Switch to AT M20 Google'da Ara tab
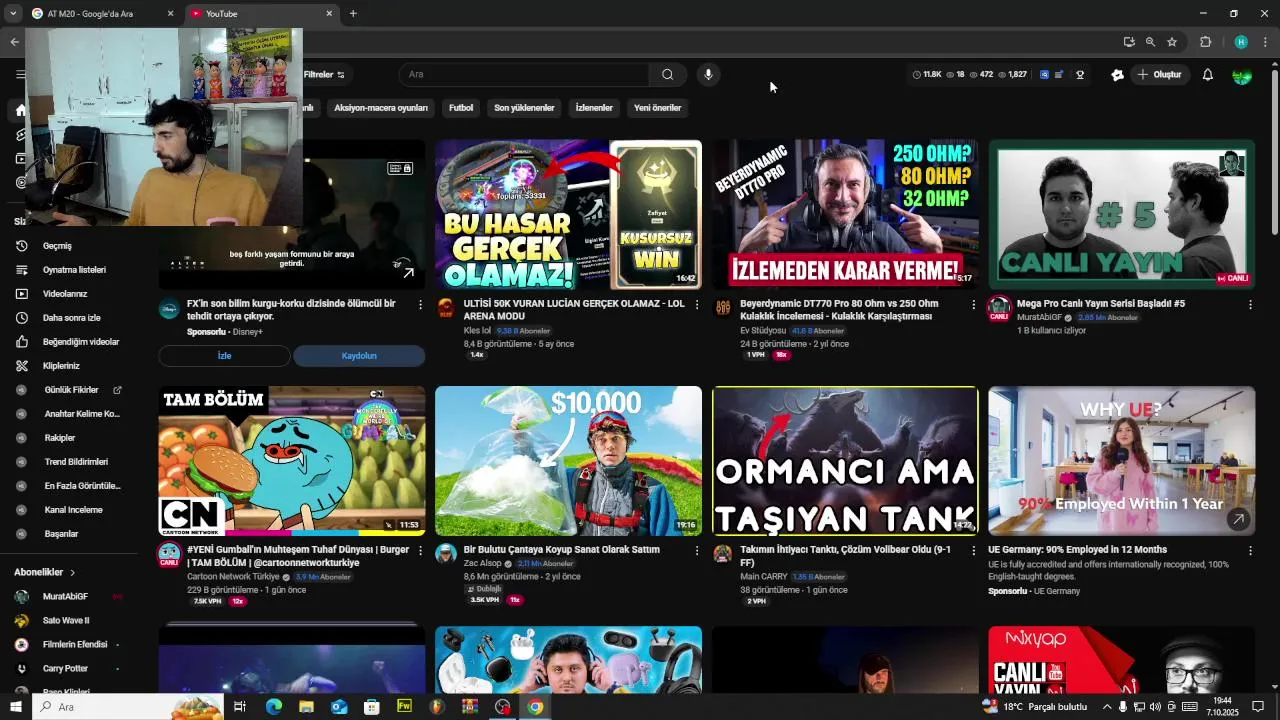The image size is (1280, 720). [x=104, y=14]
